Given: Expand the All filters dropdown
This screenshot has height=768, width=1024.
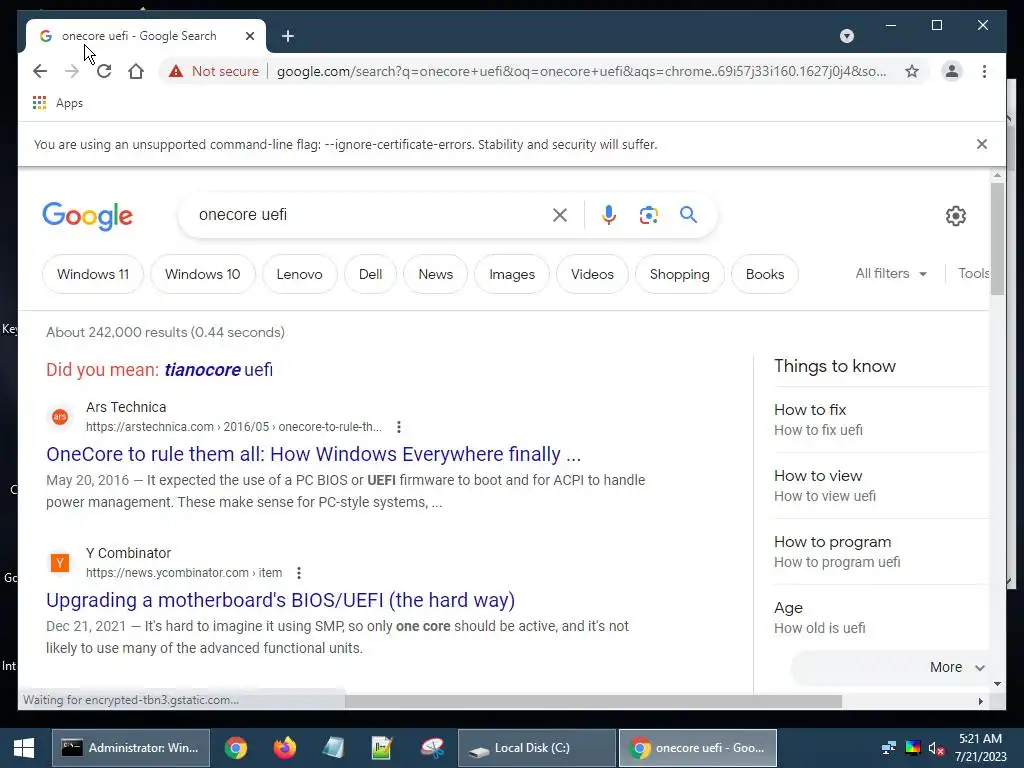Looking at the screenshot, I should (x=891, y=274).
